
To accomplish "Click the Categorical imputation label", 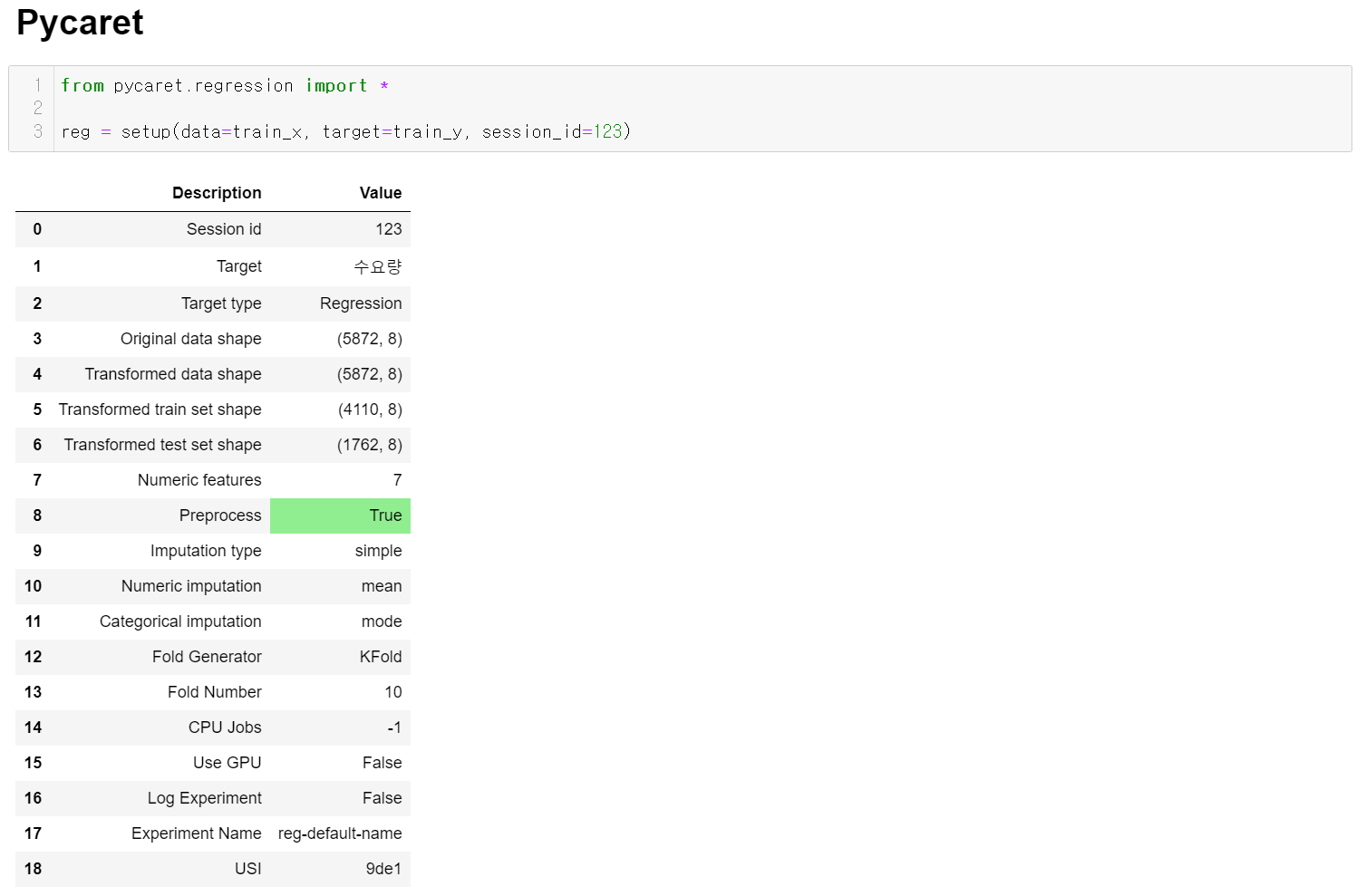I will 180,621.
